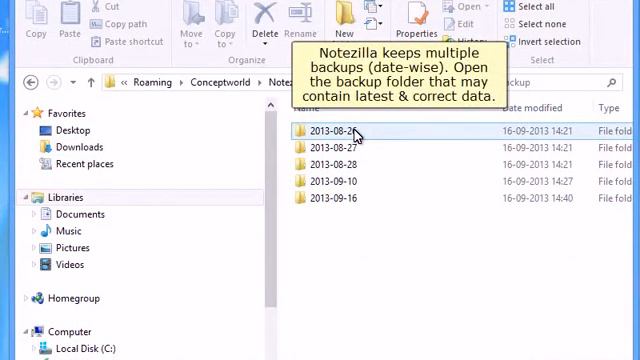Click Invert selection in the ribbon

[542, 42]
